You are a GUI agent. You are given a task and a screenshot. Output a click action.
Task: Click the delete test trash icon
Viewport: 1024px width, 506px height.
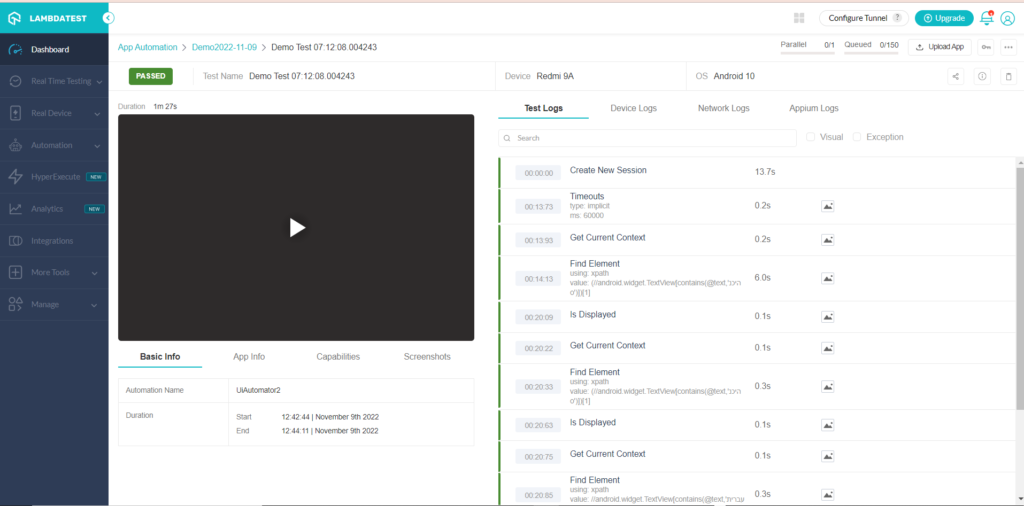[x=1008, y=76]
